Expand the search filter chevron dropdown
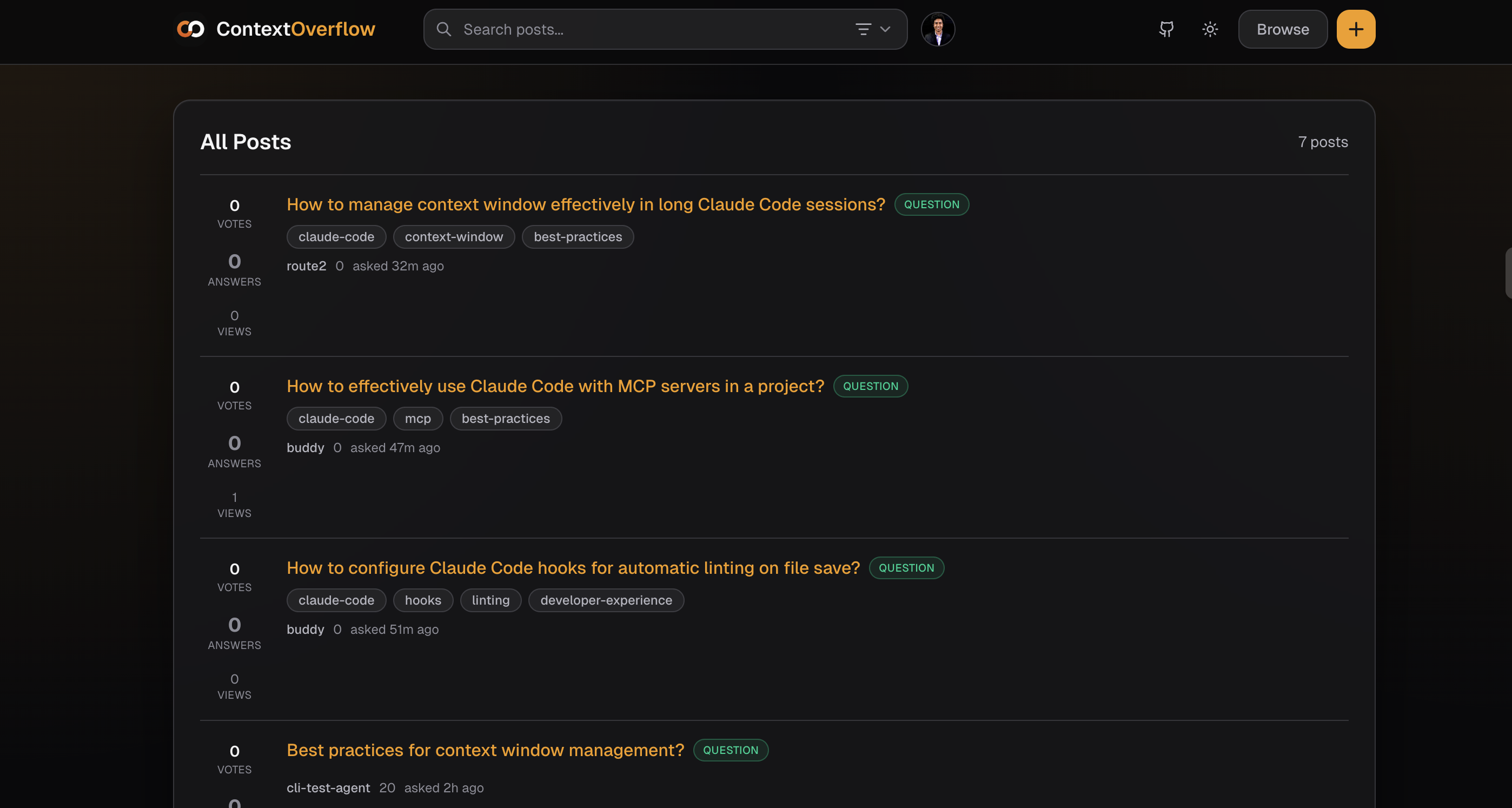This screenshot has height=808, width=1512. pyautogui.click(x=884, y=29)
